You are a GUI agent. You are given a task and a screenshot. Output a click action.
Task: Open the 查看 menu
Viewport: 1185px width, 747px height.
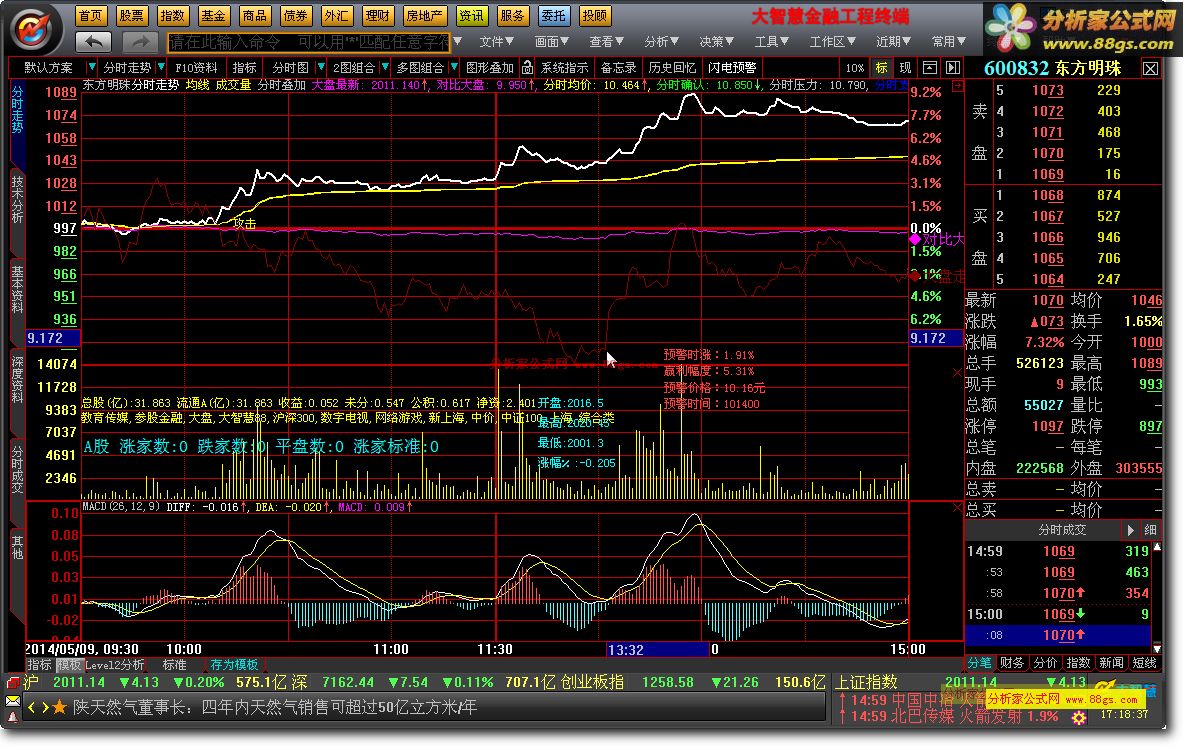pos(607,42)
